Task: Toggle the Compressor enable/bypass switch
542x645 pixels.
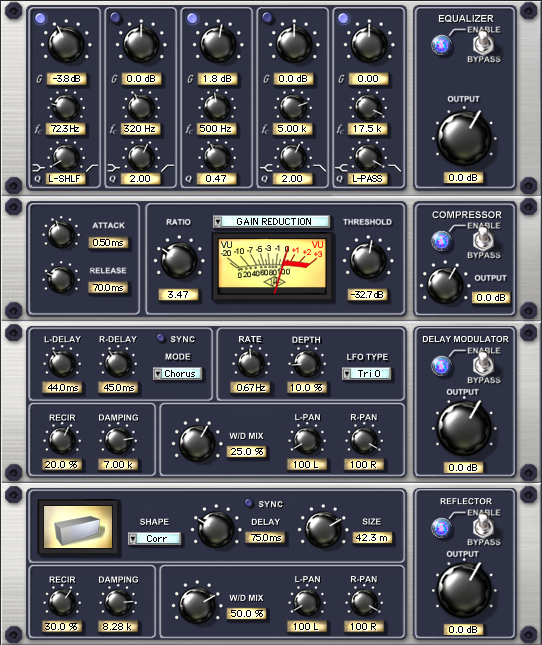Action: click(484, 239)
